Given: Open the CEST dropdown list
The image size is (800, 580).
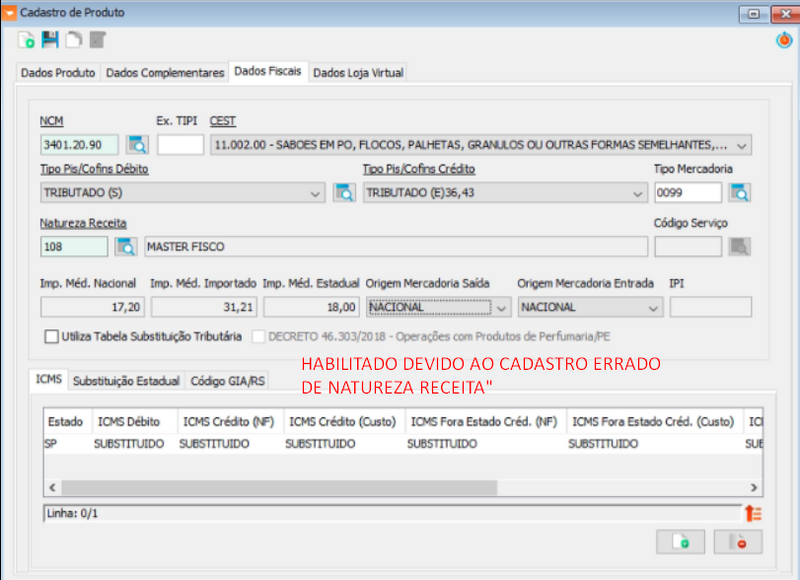Looking at the screenshot, I should point(742,144).
